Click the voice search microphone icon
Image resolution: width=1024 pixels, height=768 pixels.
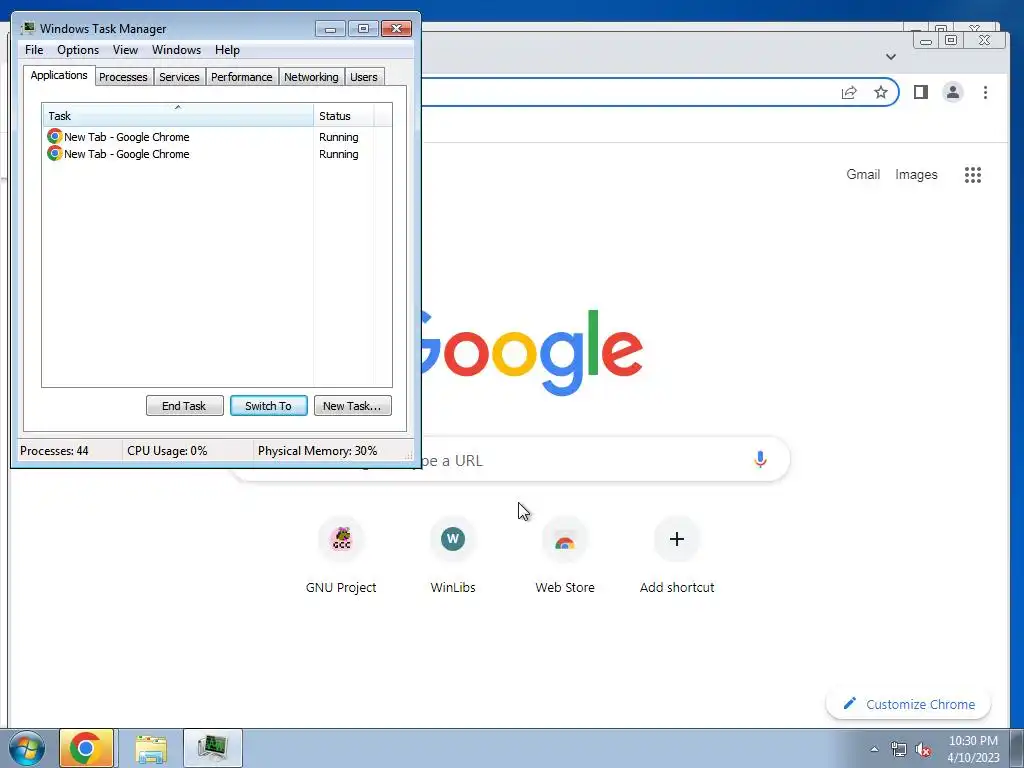tap(760, 460)
